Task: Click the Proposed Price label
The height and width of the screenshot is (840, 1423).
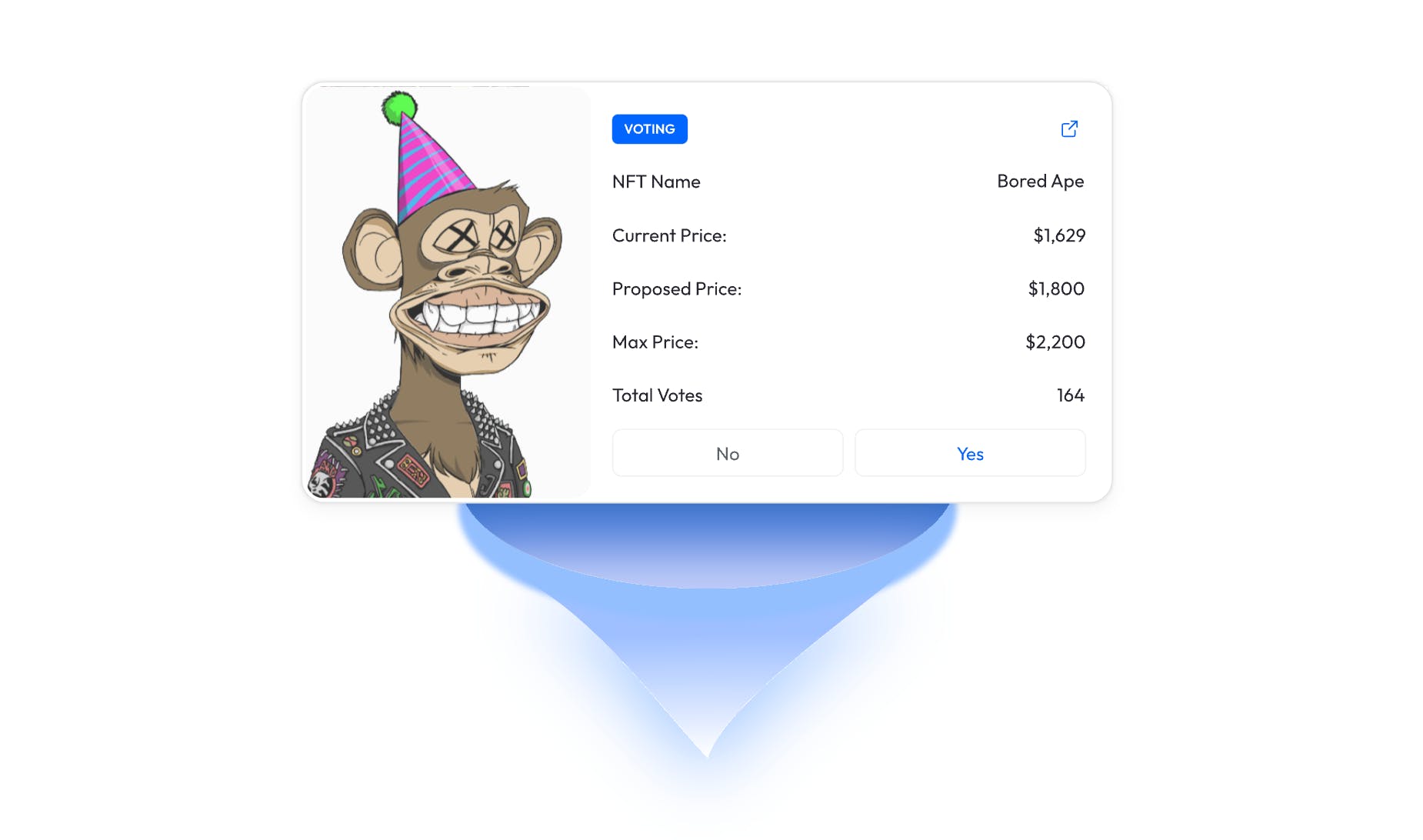Action: 677,289
